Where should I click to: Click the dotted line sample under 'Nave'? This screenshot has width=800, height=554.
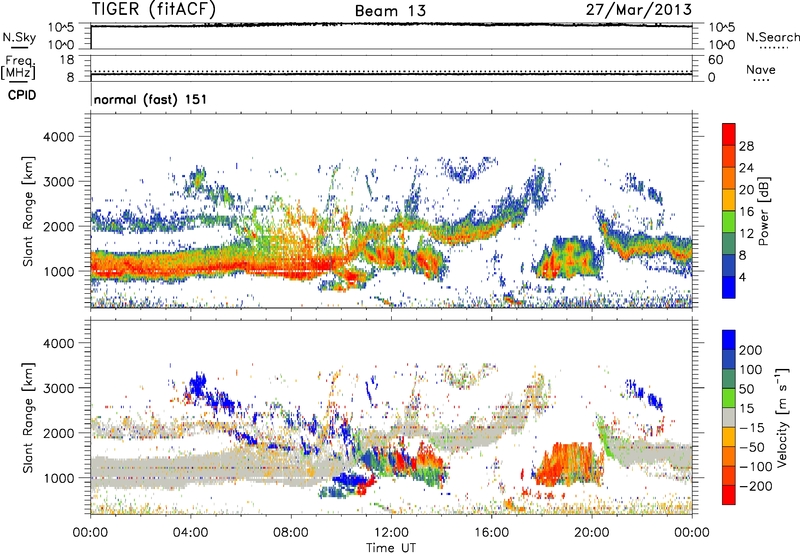762,81
